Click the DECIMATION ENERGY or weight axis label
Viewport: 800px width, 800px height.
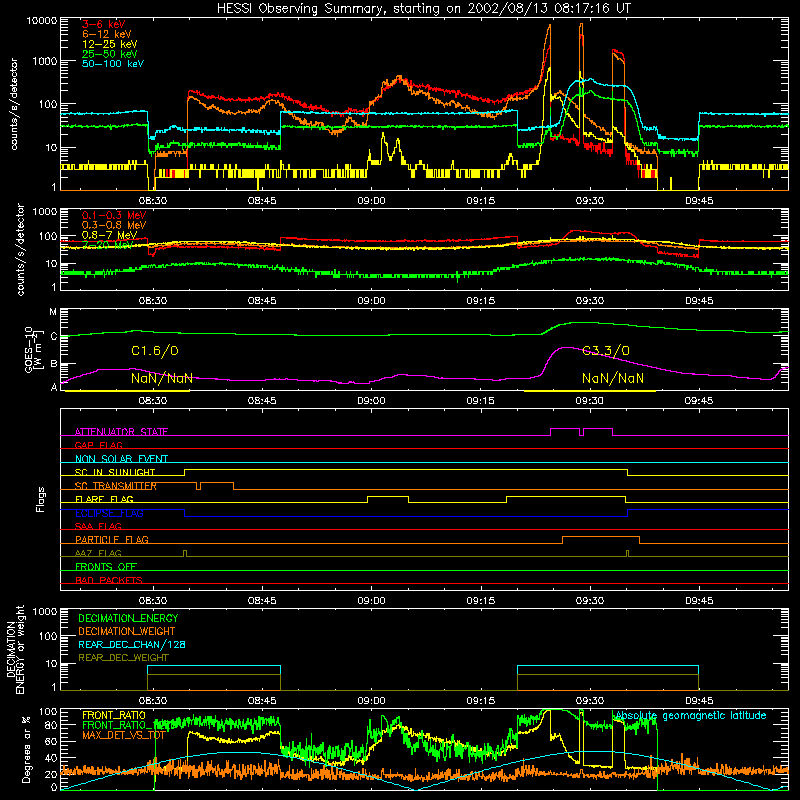pos(15,649)
